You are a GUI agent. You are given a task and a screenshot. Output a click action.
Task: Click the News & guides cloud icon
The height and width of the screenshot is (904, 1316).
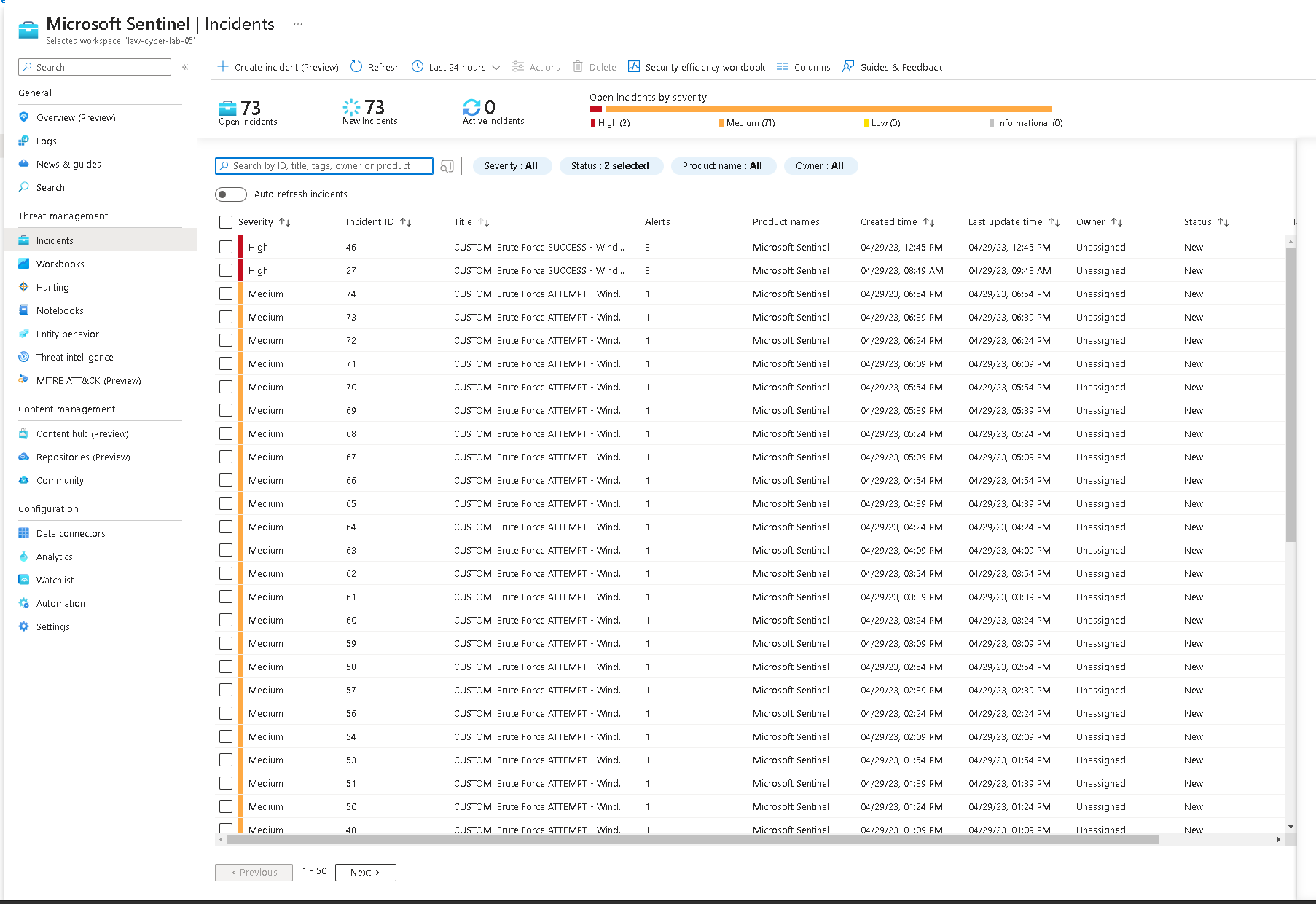pyautogui.click(x=24, y=164)
